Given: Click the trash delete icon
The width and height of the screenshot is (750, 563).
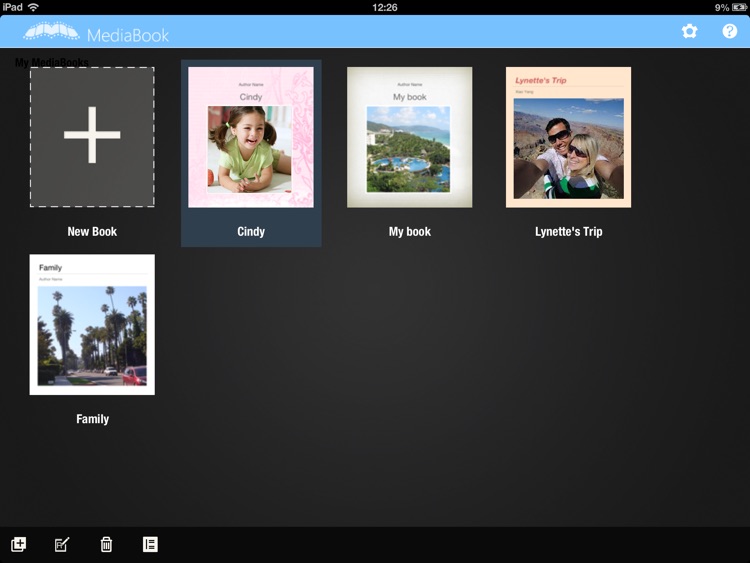Looking at the screenshot, I should click(x=106, y=544).
